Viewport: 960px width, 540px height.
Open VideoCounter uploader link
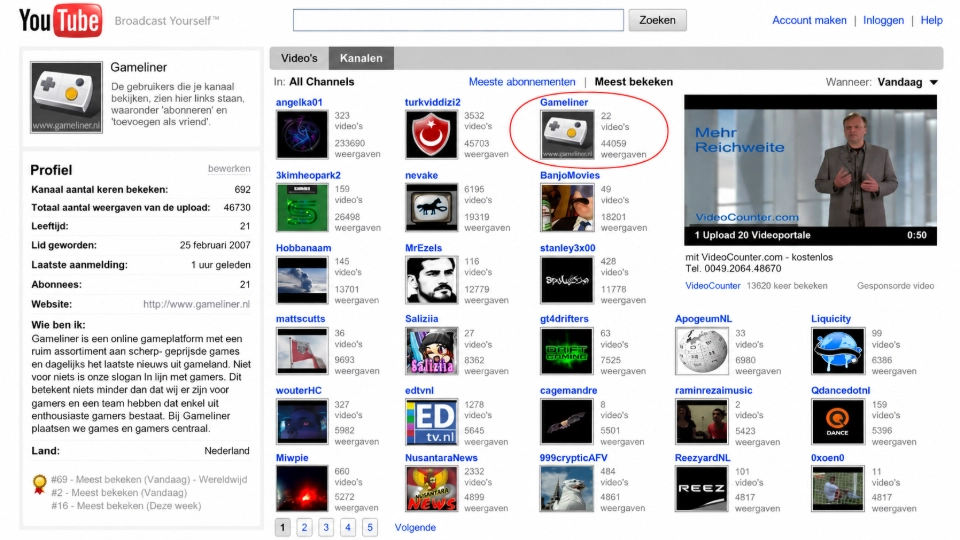(x=713, y=286)
